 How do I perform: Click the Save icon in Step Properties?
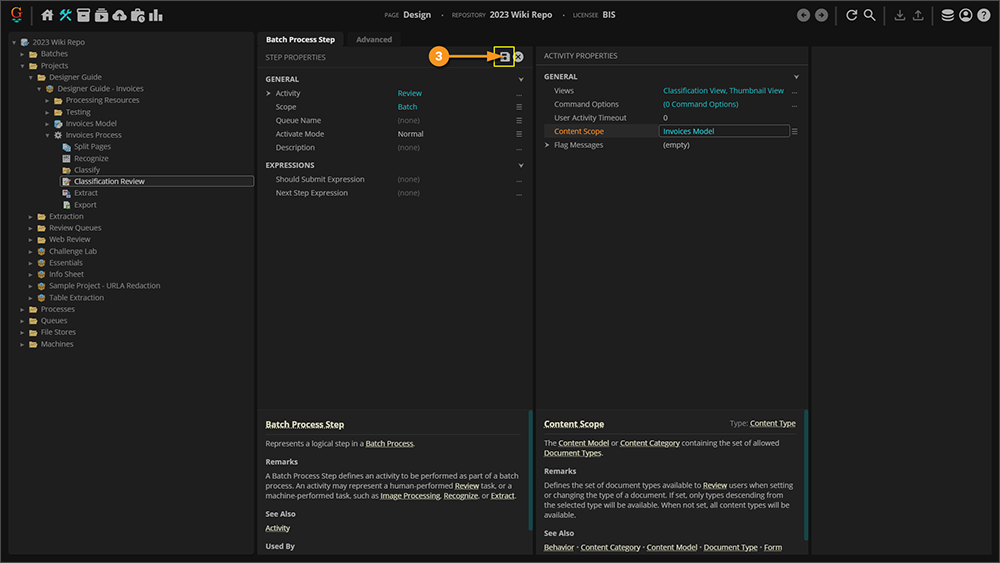click(x=505, y=57)
